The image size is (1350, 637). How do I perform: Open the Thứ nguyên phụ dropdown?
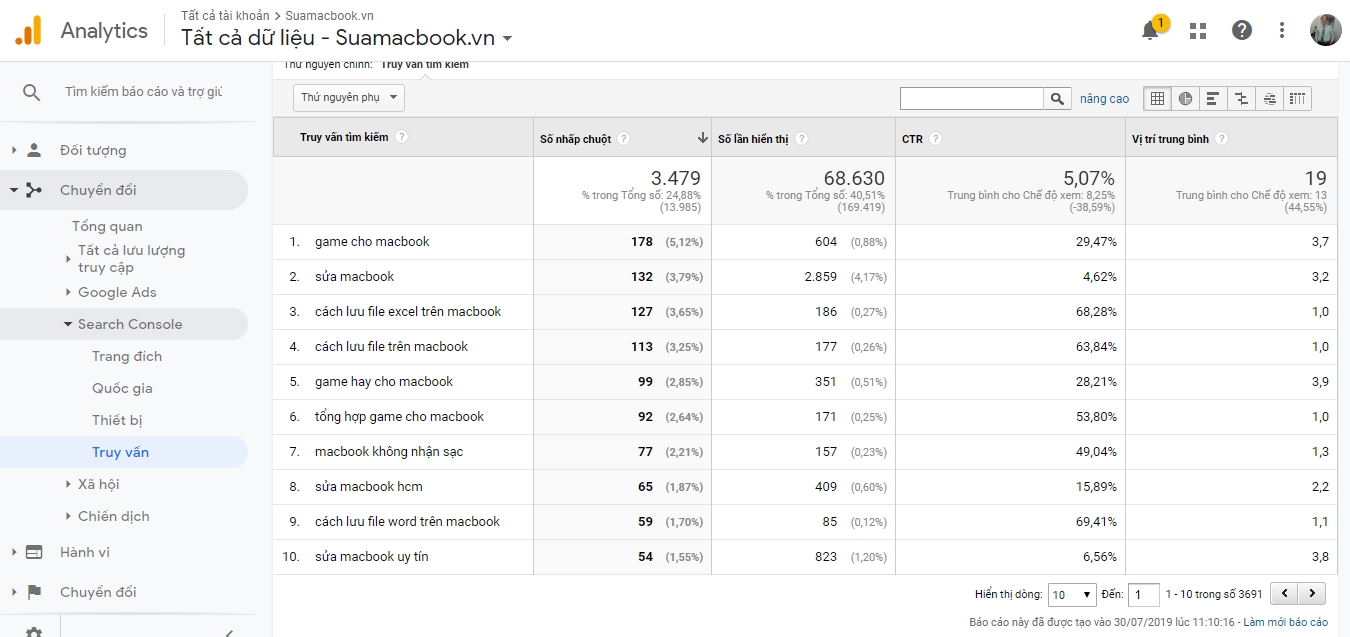pos(349,98)
